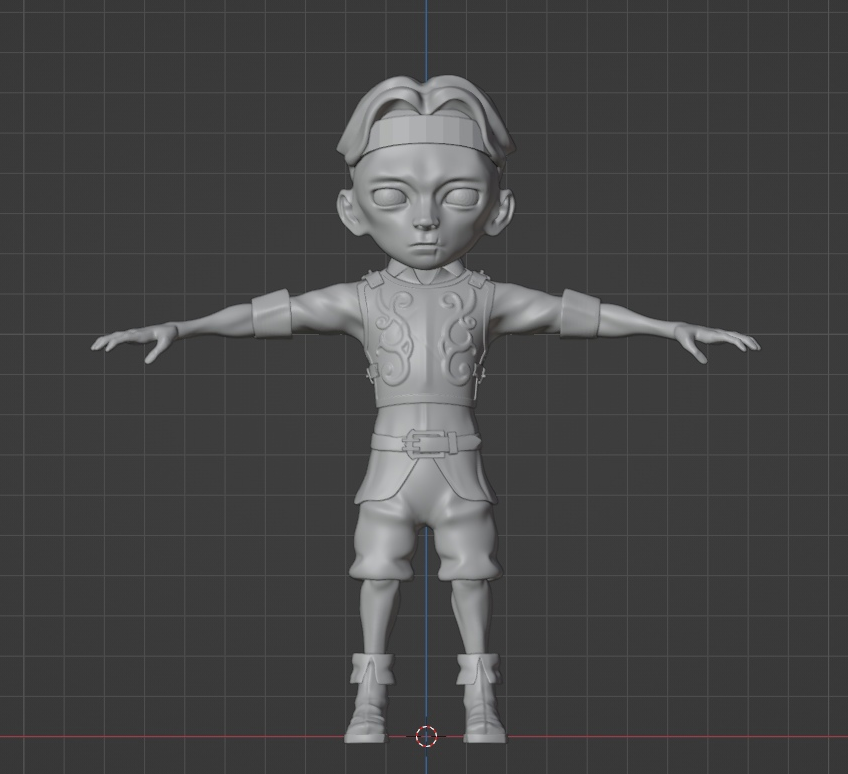Click the character's nose
Image resolution: width=848 pixels, height=774 pixels.
[x=425, y=220]
